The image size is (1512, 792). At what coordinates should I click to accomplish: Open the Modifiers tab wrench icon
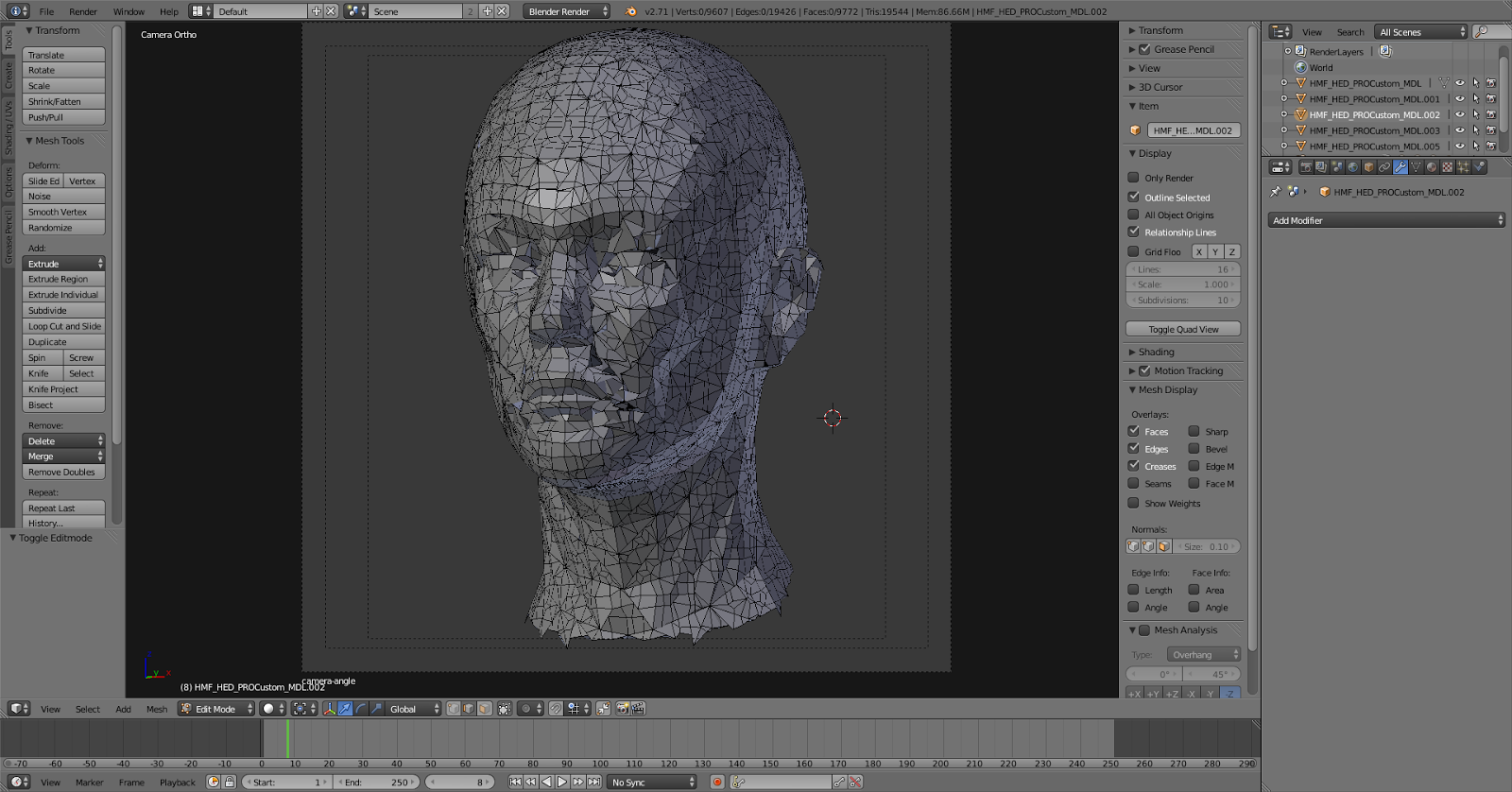1400,167
